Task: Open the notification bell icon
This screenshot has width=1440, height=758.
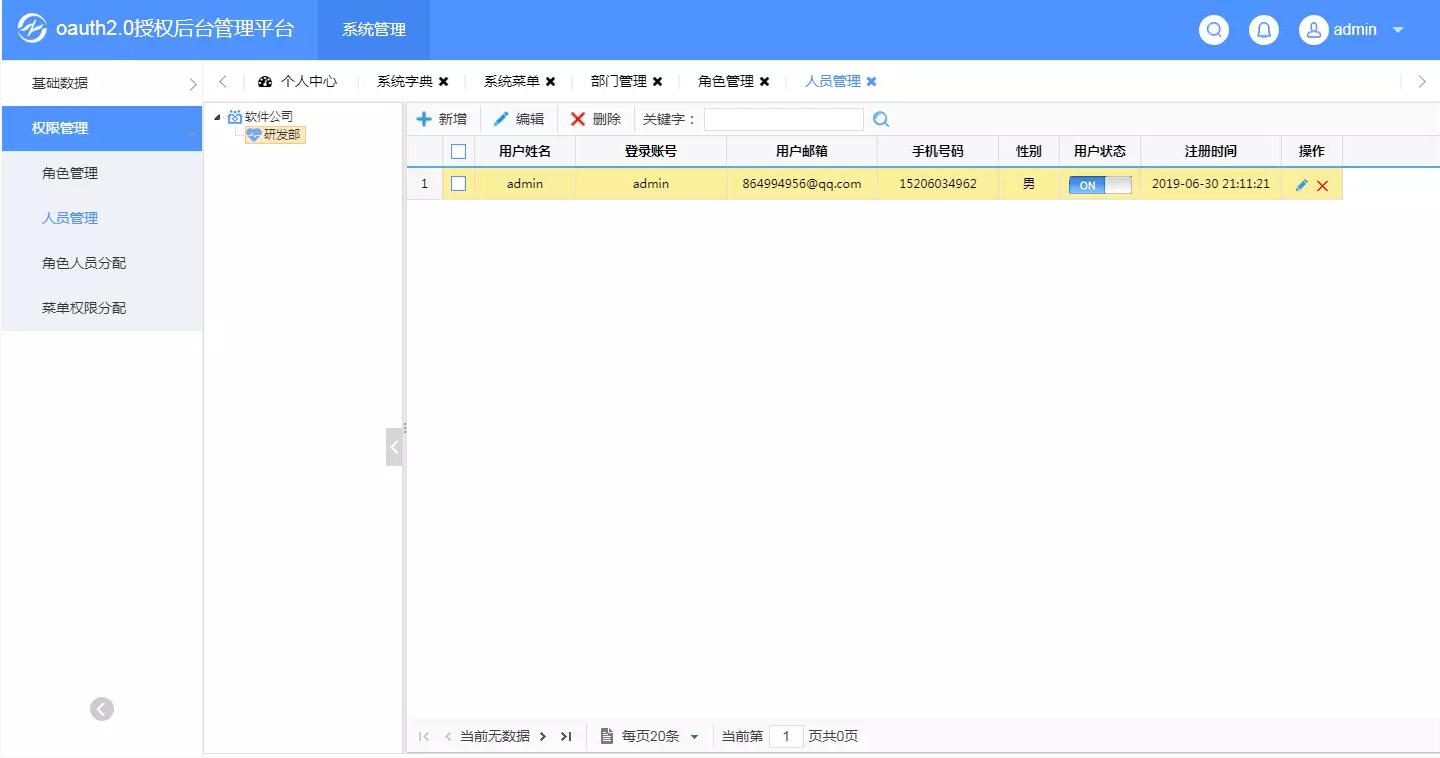Action: coord(1264,30)
